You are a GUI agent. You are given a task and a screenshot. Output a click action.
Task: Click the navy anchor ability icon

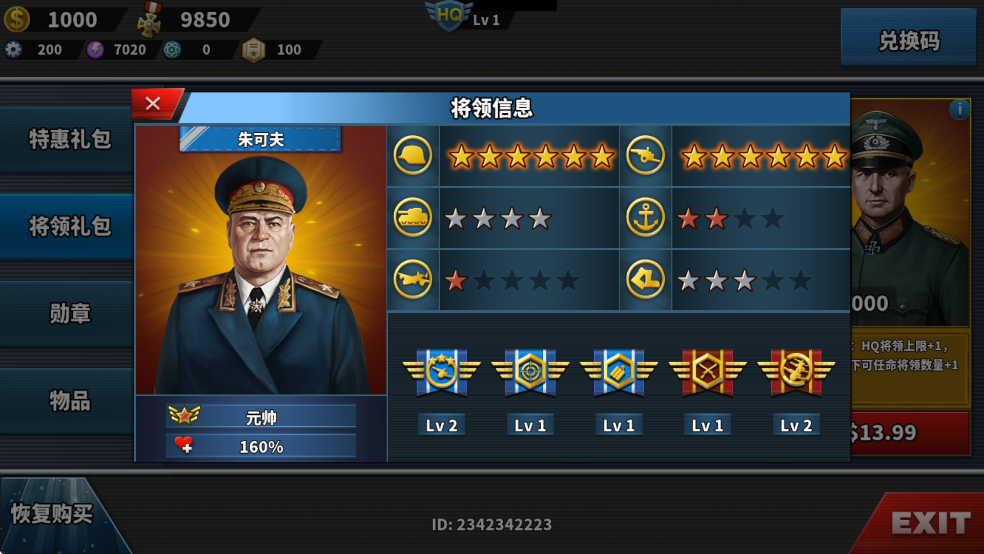pos(645,217)
